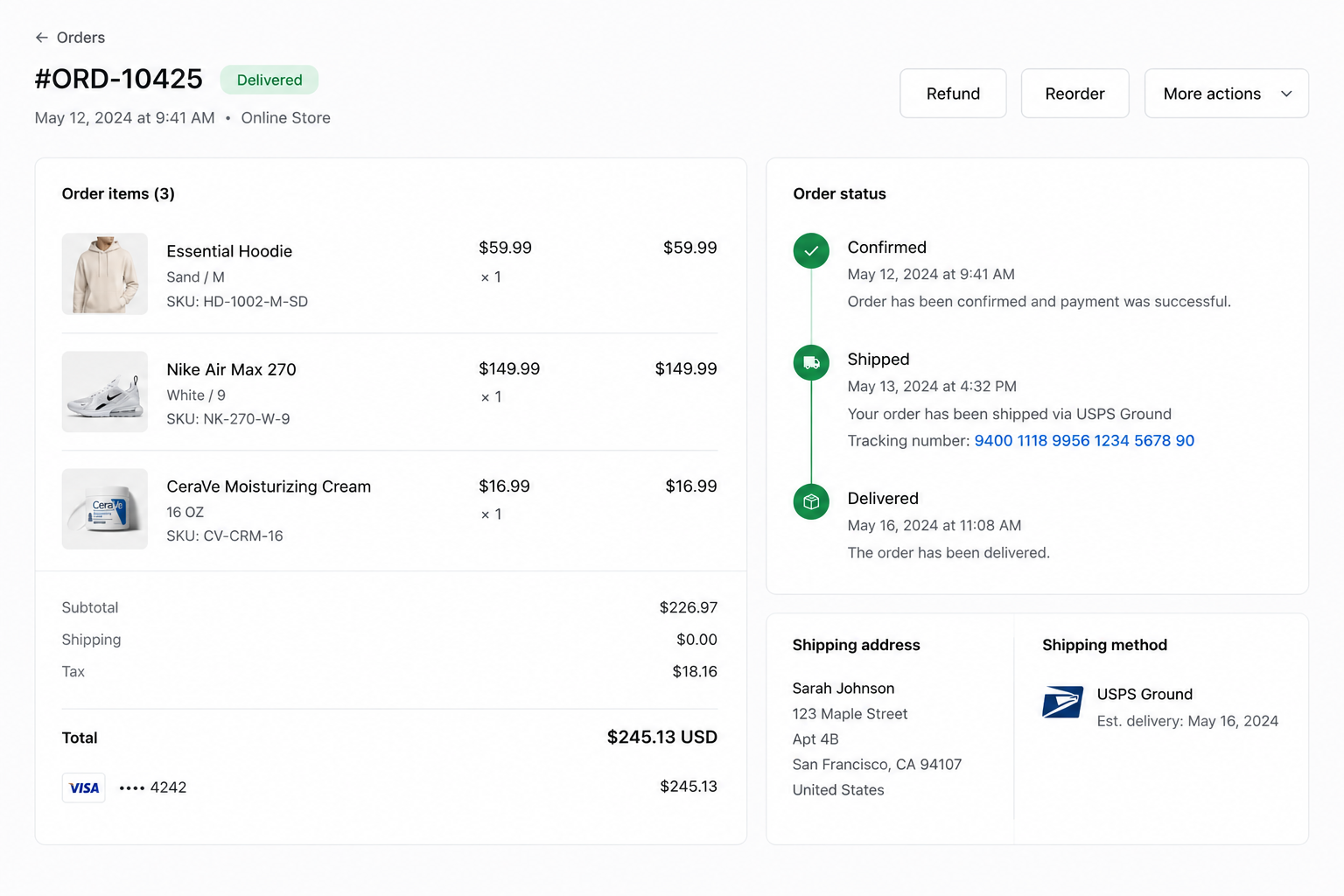
Task: Click the USPS Ground shipping method name
Action: coord(1144,695)
